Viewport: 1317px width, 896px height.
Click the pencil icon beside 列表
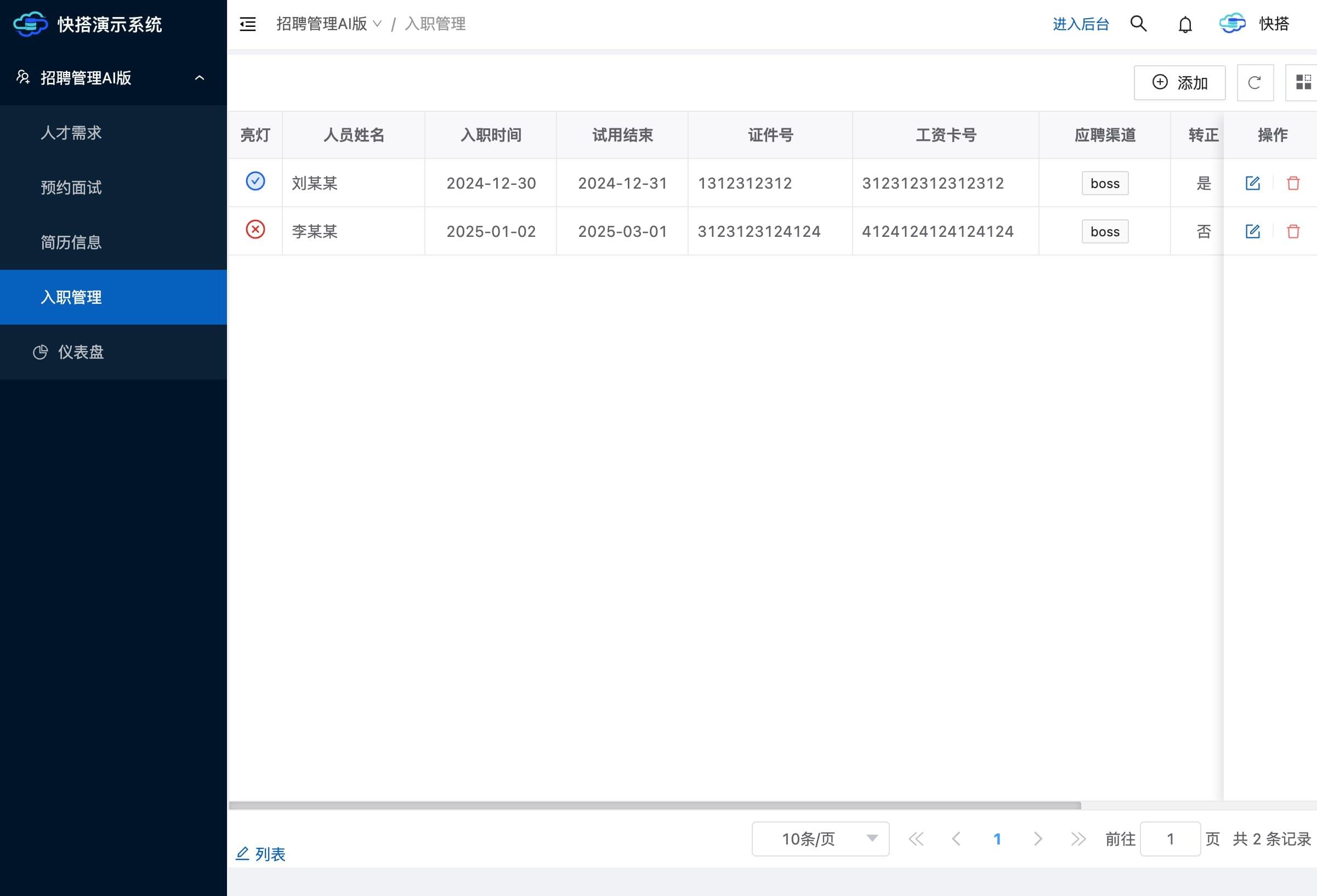[242, 853]
